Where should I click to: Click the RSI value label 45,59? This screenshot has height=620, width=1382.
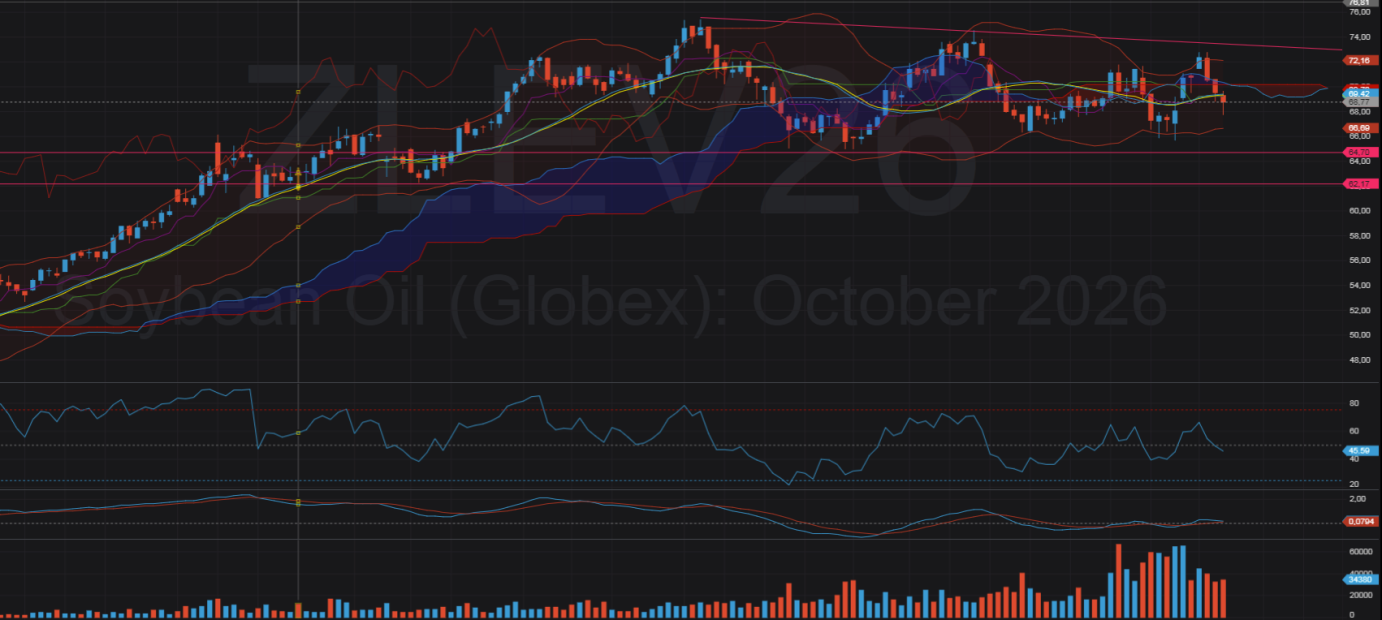(x=1358, y=451)
